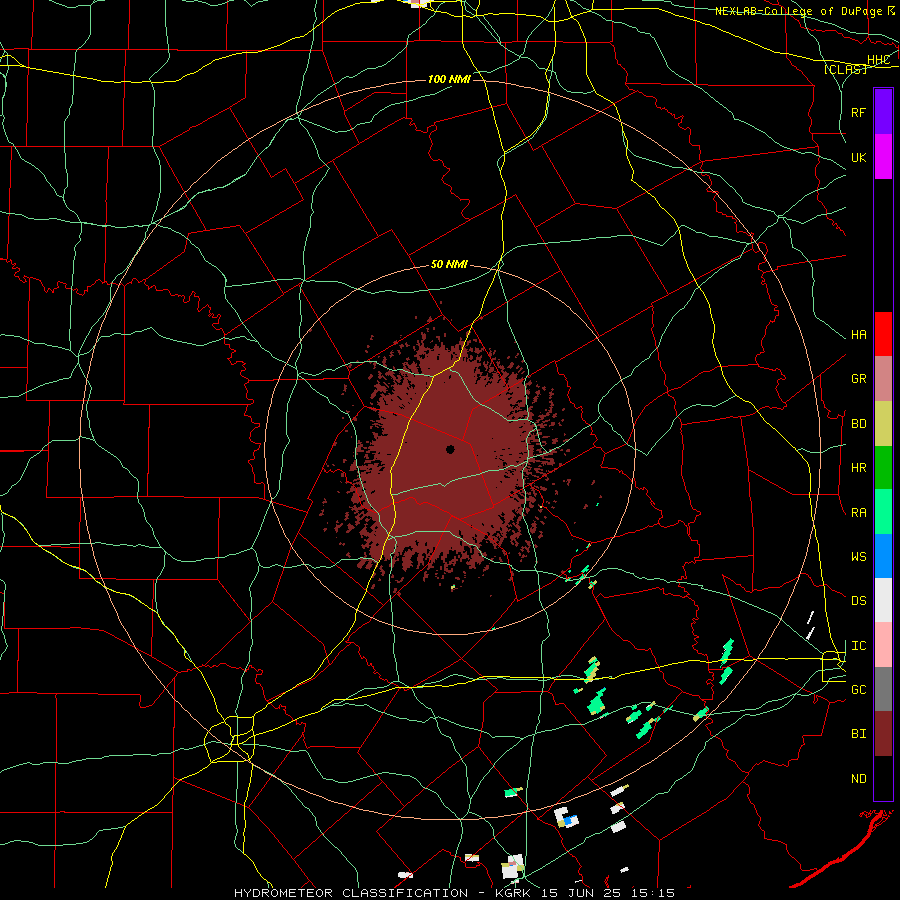Click the 'BD' legend label
Viewport: 900px width, 900px height.
point(859,424)
